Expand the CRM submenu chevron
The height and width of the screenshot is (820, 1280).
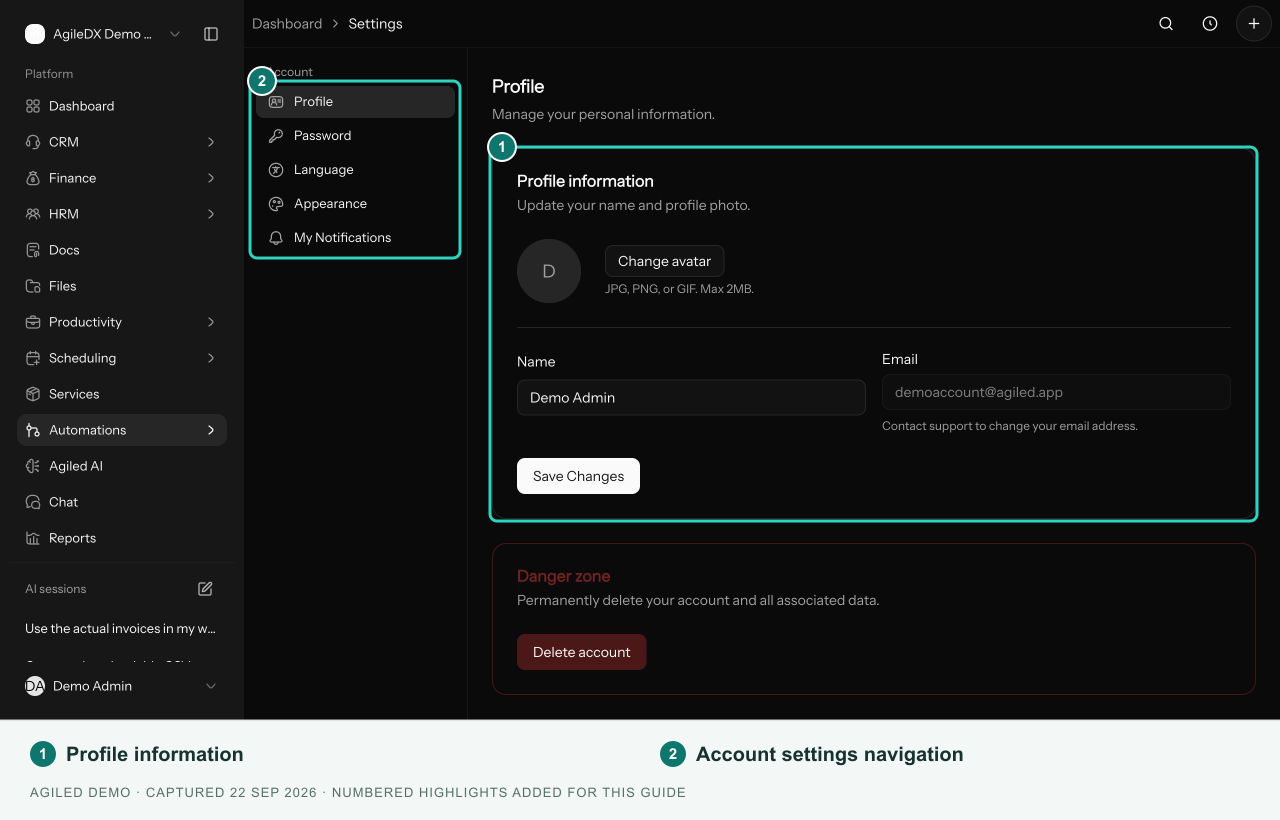pyautogui.click(x=211, y=142)
